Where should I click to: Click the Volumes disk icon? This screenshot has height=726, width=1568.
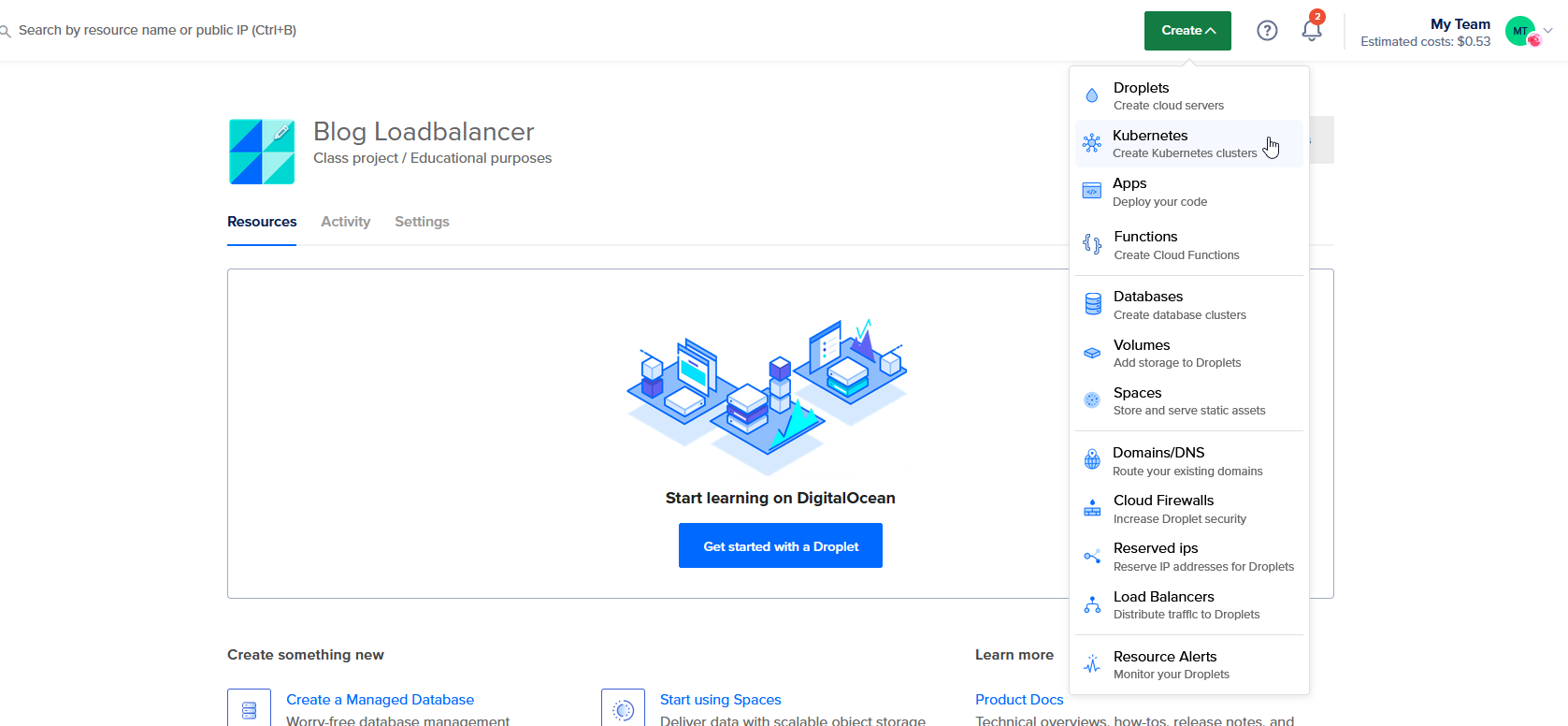pyautogui.click(x=1092, y=353)
